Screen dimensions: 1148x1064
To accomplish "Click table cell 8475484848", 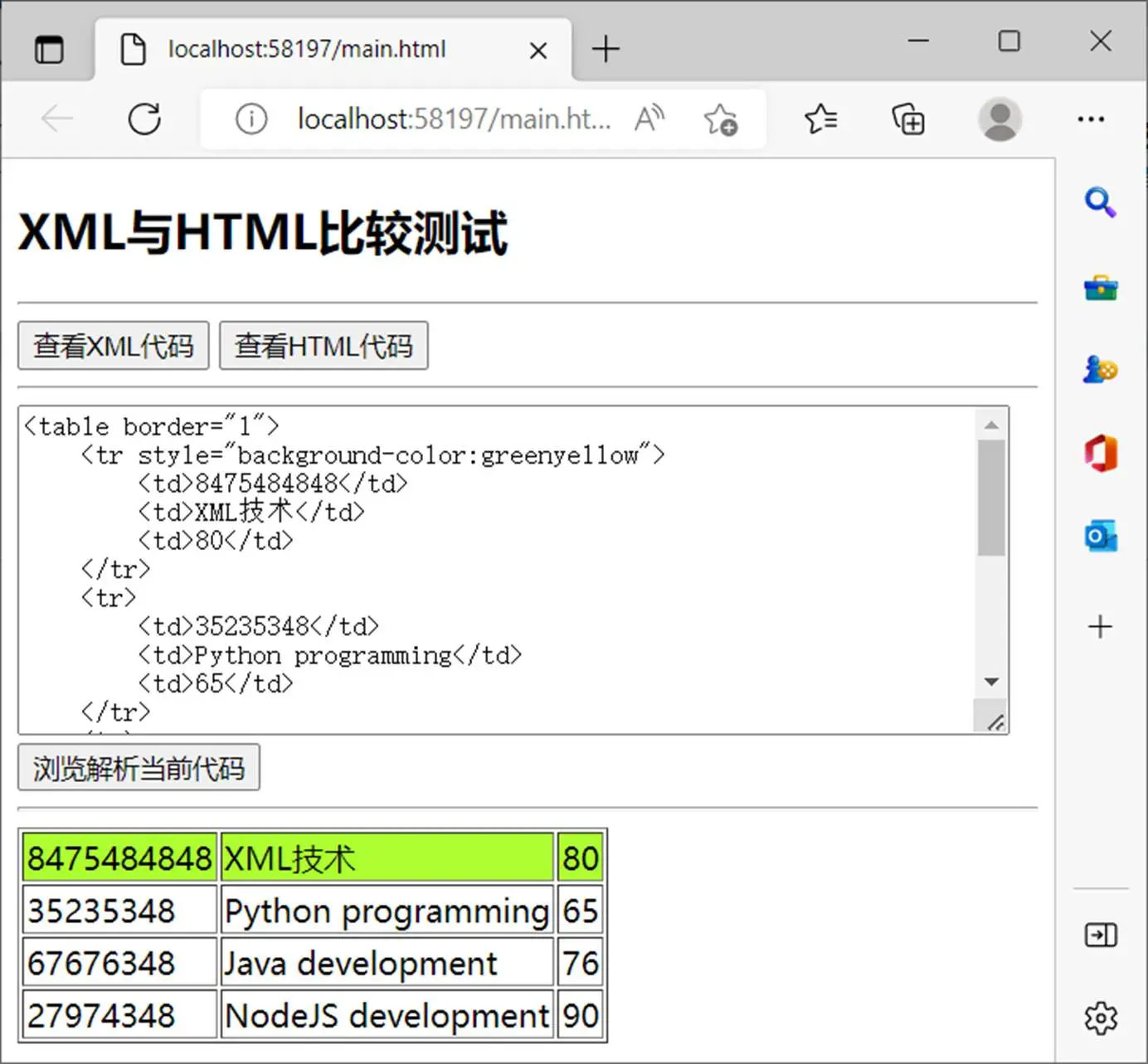I will click(x=119, y=858).
